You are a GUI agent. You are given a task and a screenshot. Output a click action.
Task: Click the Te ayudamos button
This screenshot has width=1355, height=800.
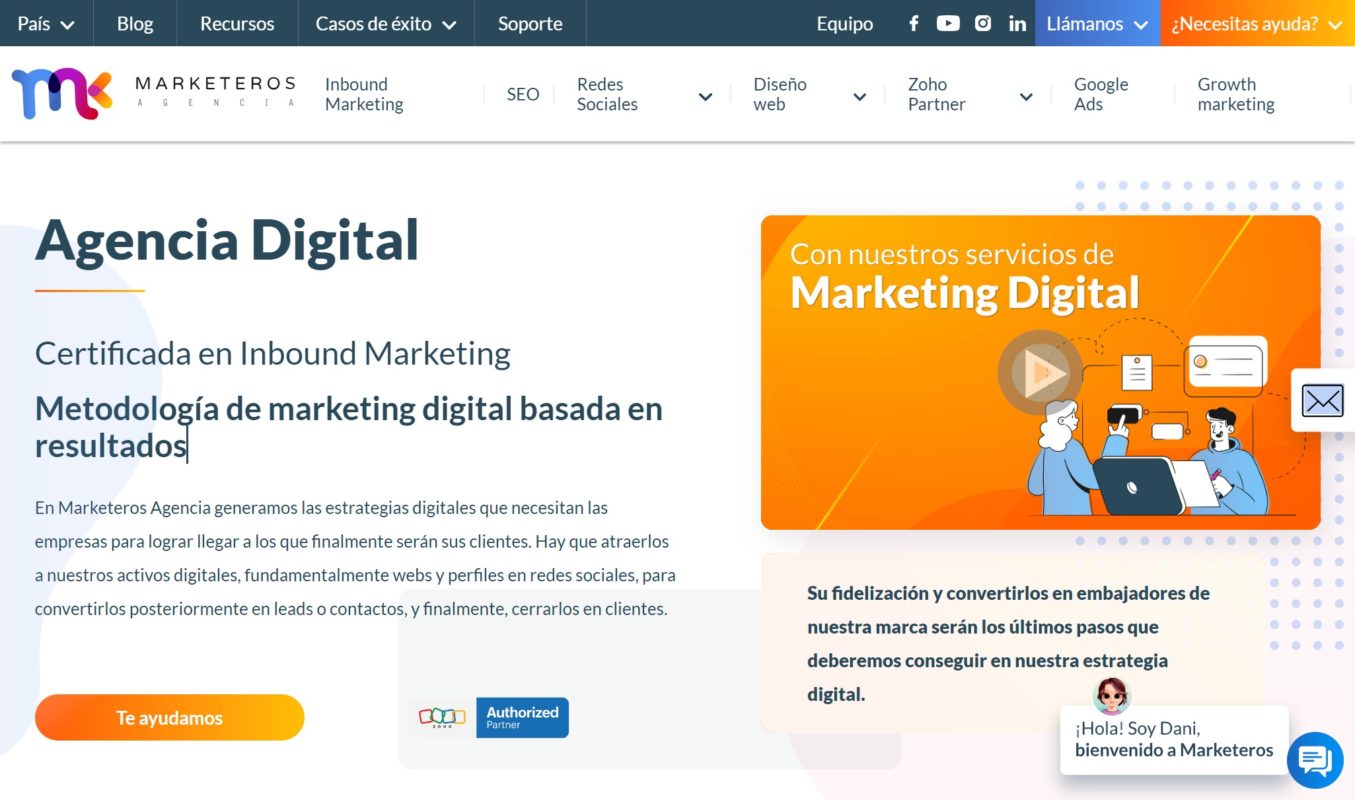tap(169, 718)
